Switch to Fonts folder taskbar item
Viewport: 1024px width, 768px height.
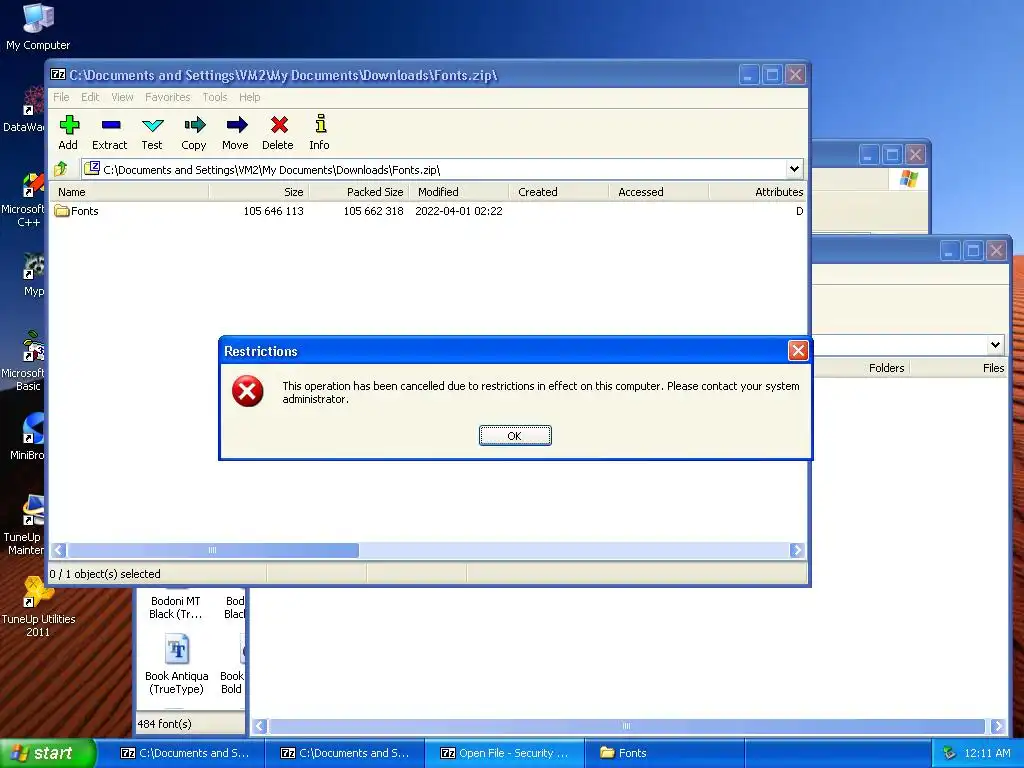[664, 753]
